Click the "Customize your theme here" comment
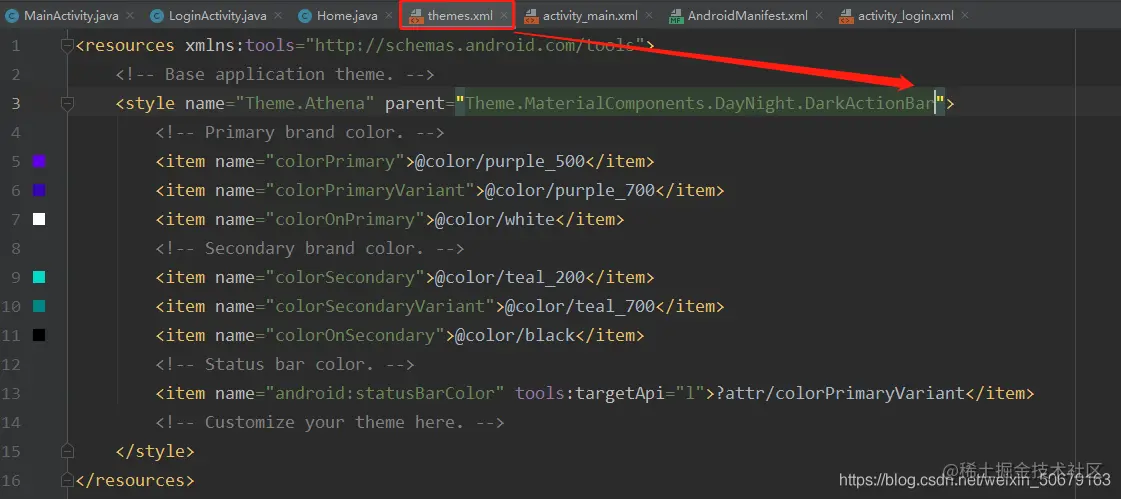The width and height of the screenshot is (1121, 499). (x=330, y=423)
